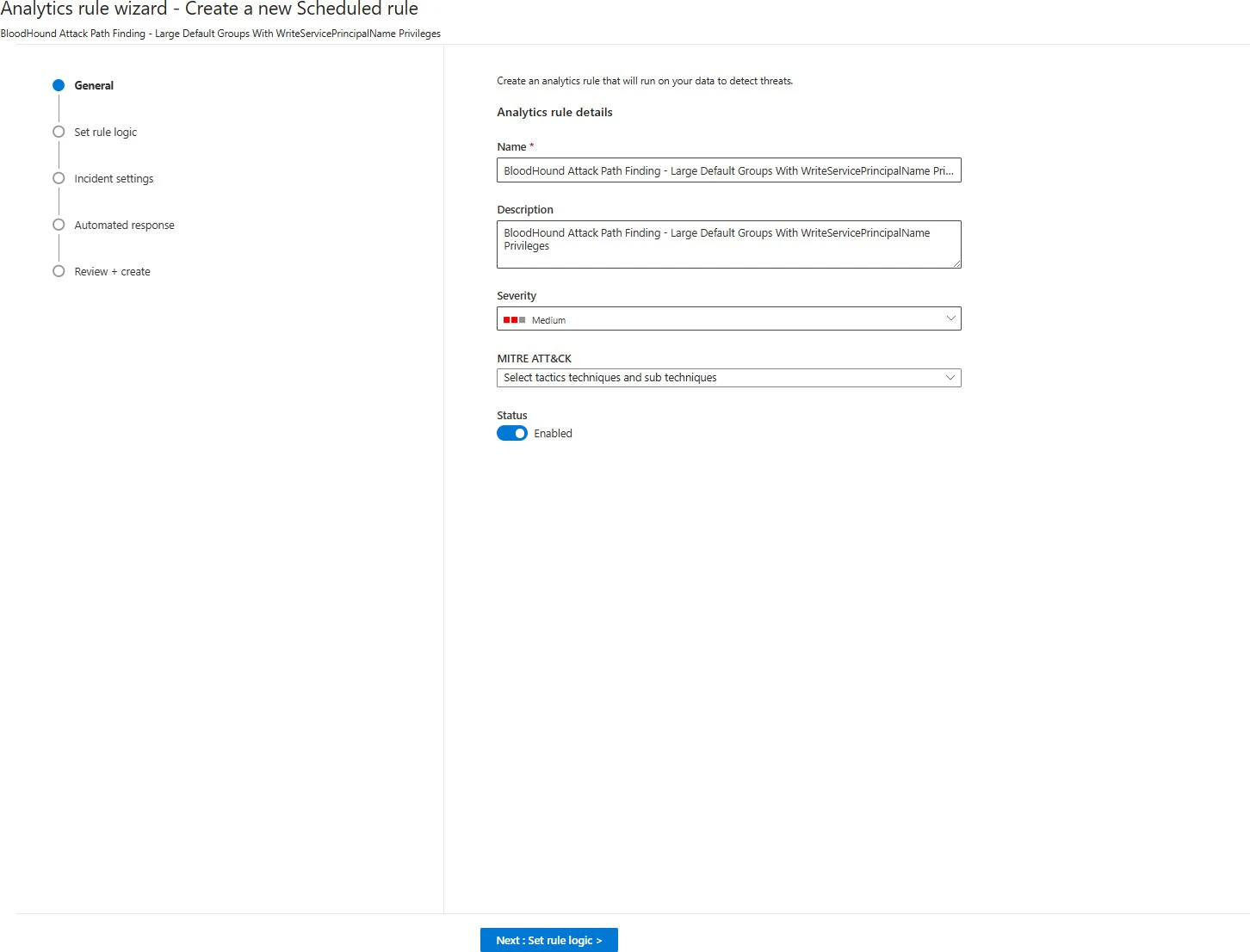The height and width of the screenshot is (952, 1250).
Task: Click the 'Create an analytics rule' intro text
Action: pyautogui.click(x=645, y=81)
